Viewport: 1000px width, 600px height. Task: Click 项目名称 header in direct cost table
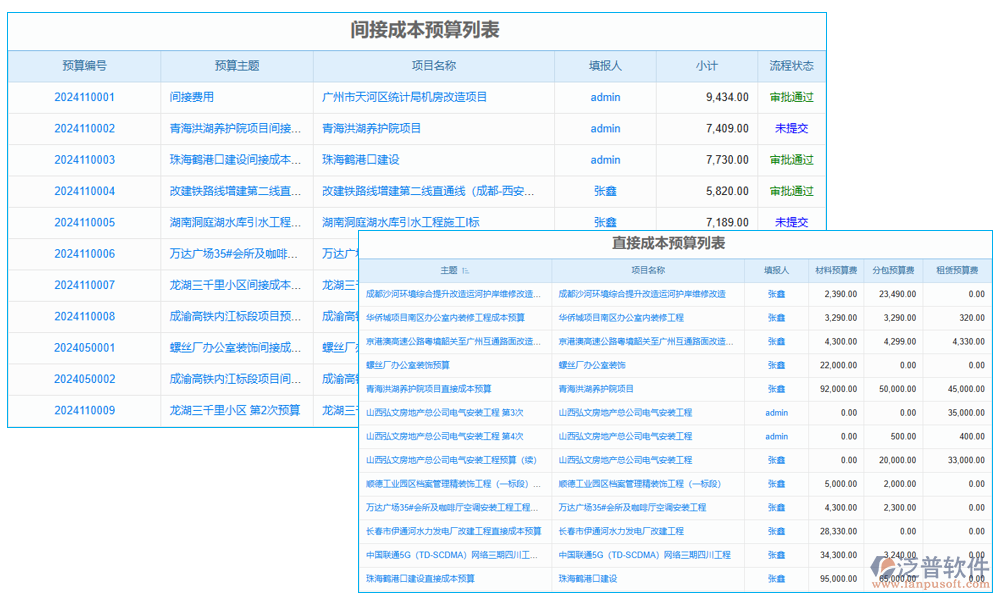648,269
